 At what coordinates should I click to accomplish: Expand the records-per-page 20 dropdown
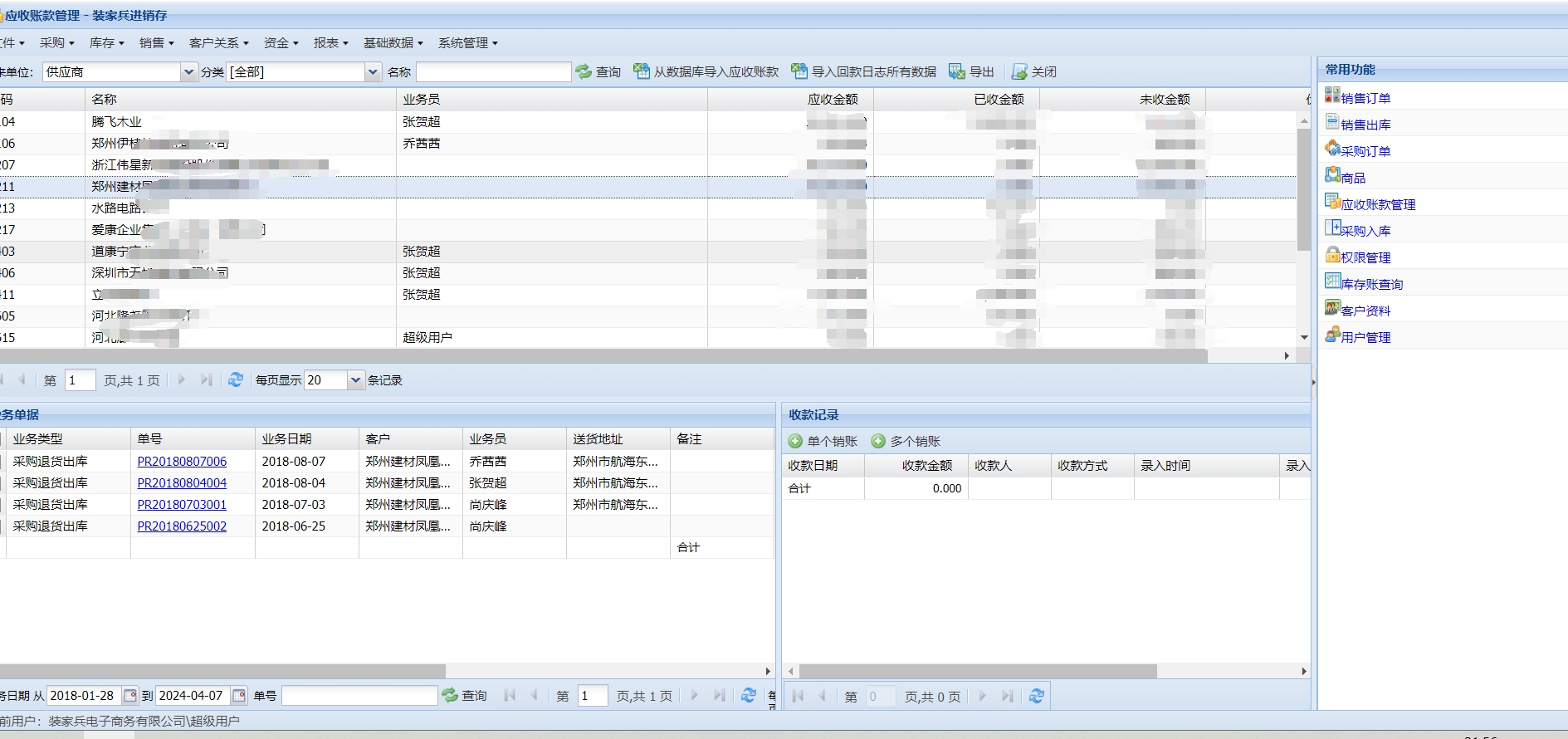356,379
